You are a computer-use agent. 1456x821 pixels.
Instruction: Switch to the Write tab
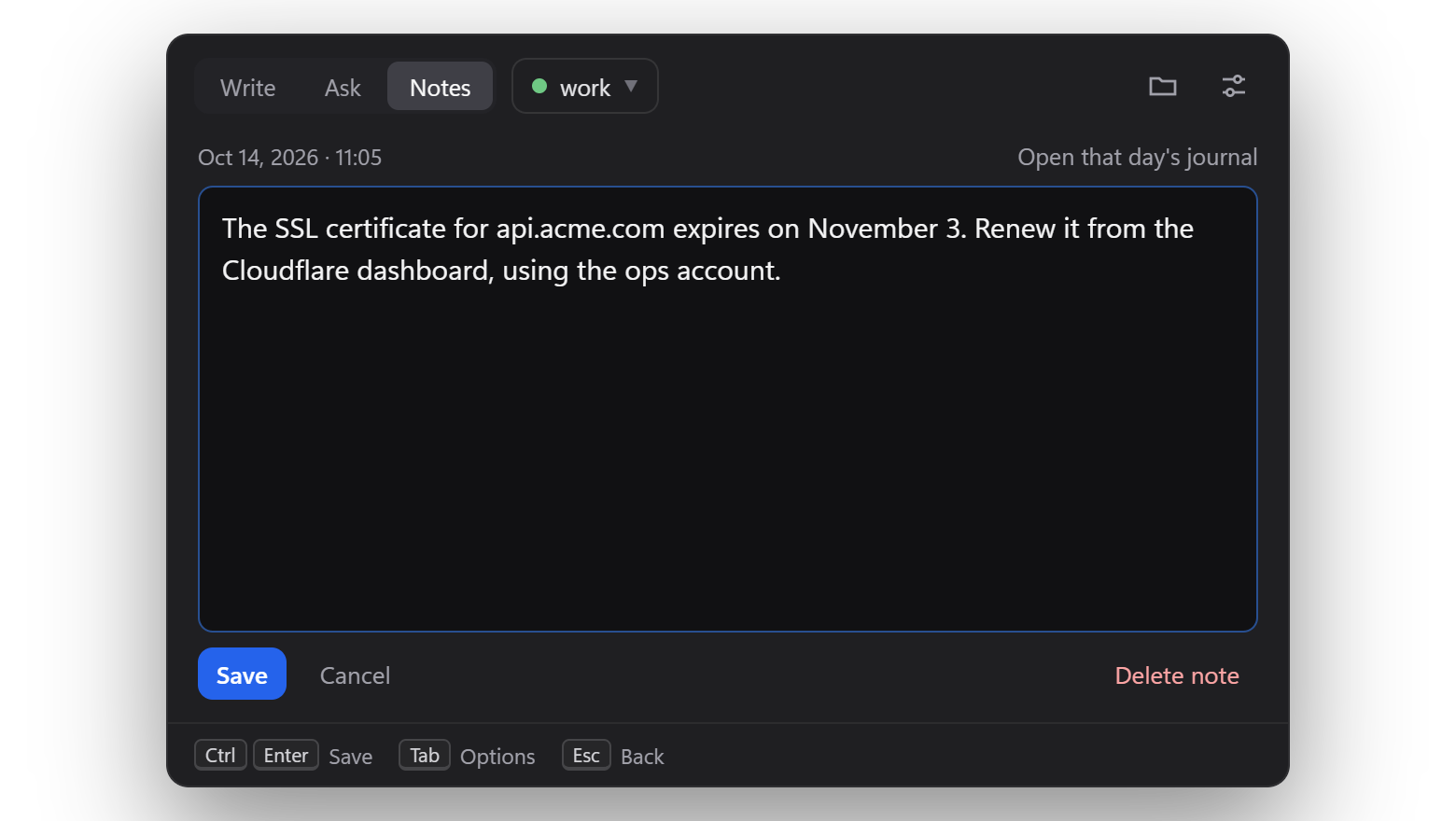[x=248, y=88]
